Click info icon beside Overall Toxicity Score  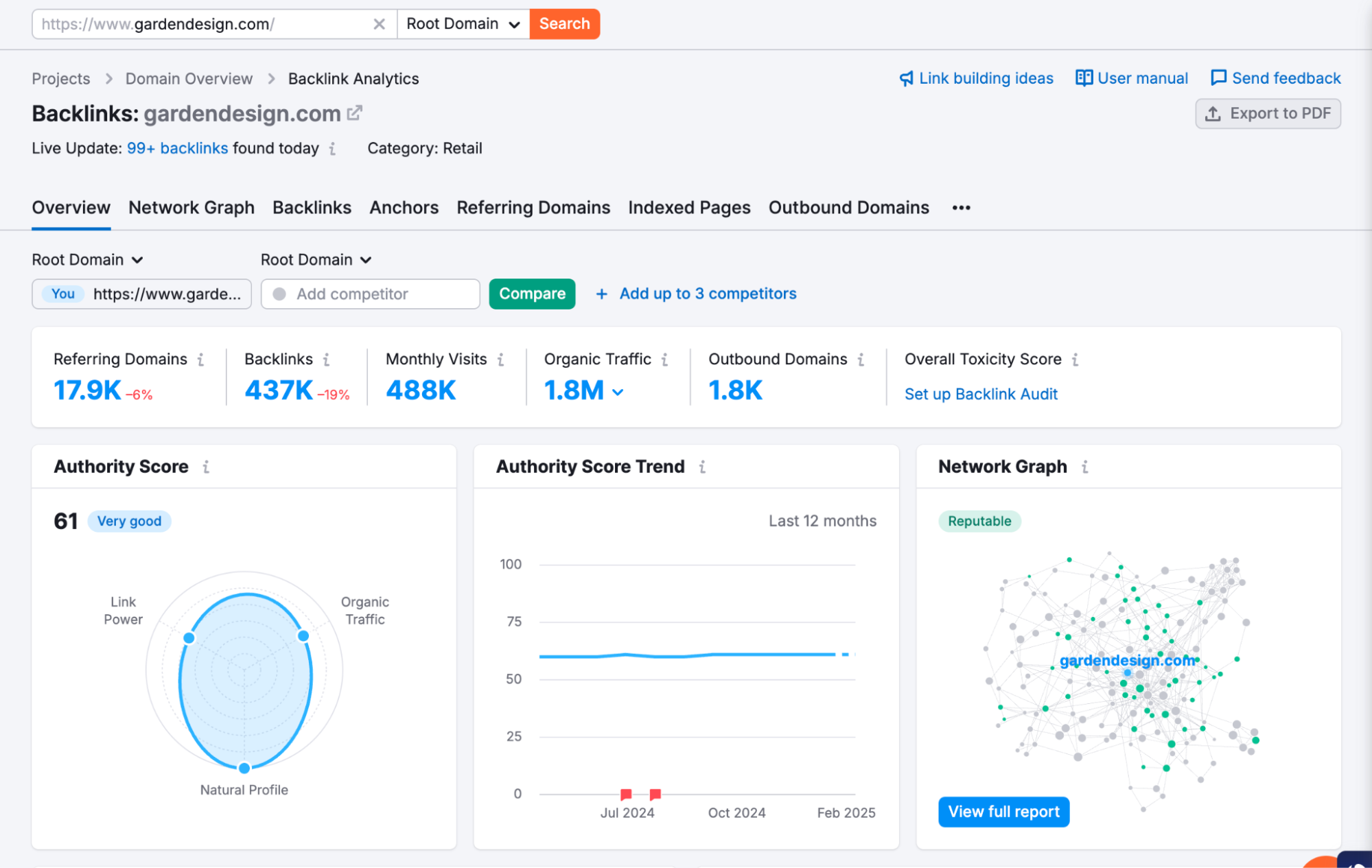[x=1075, y=360]
